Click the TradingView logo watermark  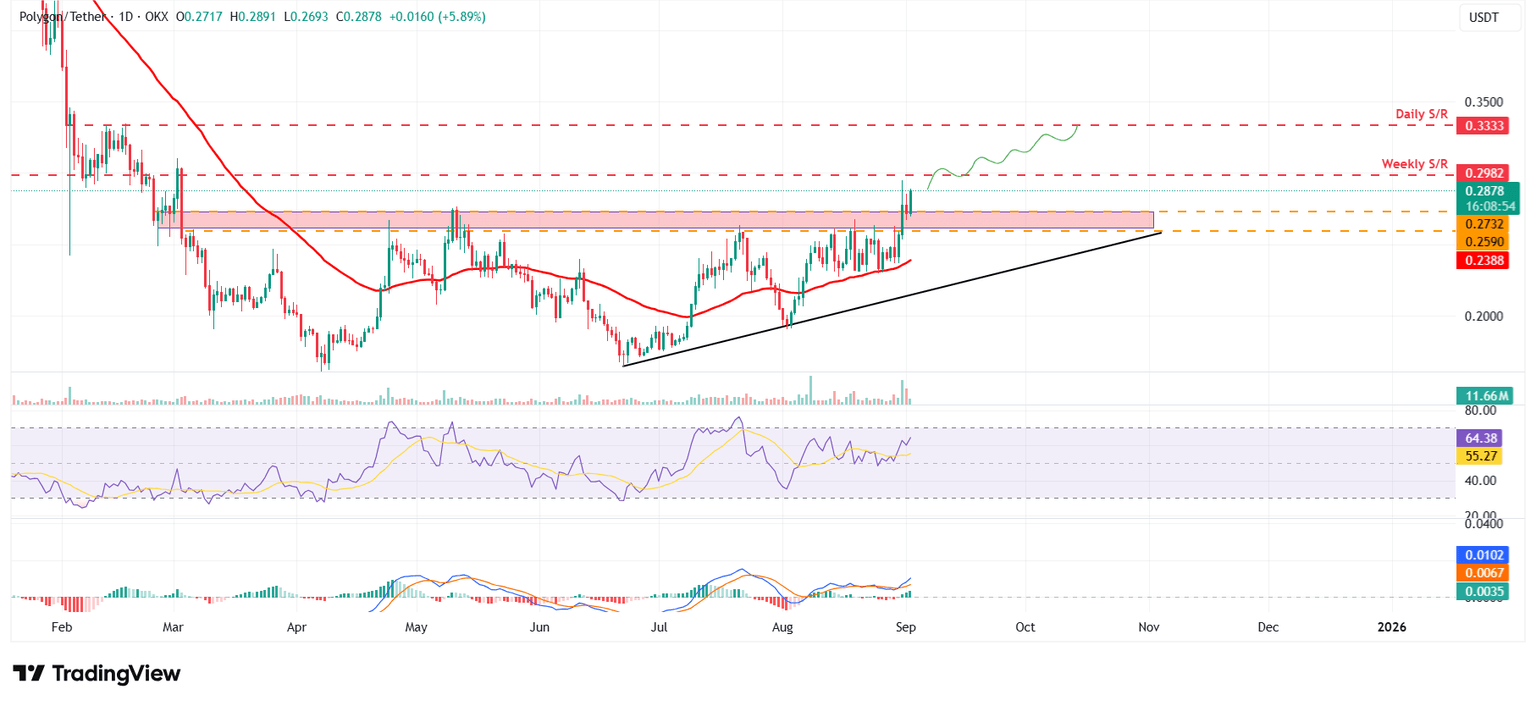pyautogui.click(x=93, y=674)
